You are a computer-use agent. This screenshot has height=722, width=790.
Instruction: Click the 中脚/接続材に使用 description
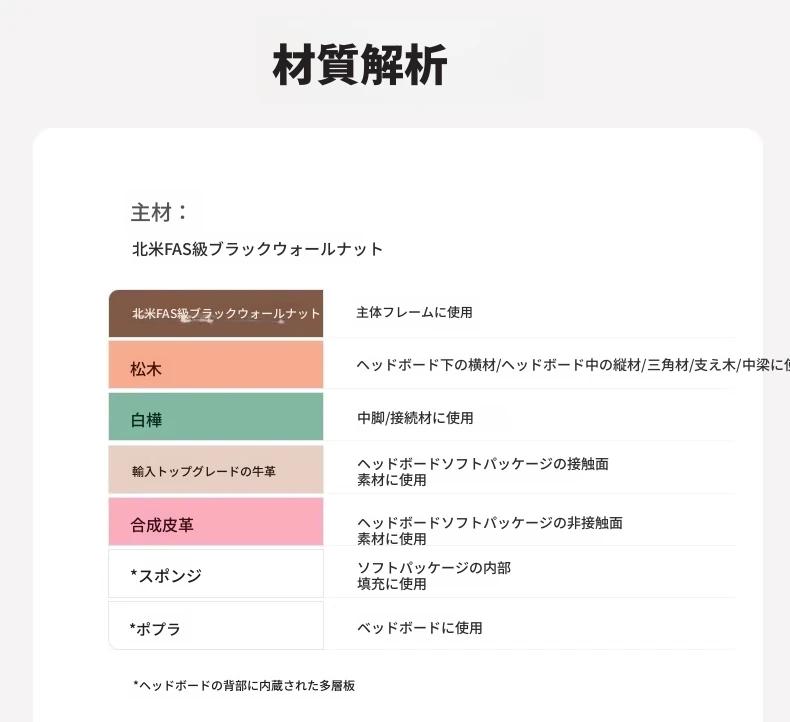click(x=415, y=418)
